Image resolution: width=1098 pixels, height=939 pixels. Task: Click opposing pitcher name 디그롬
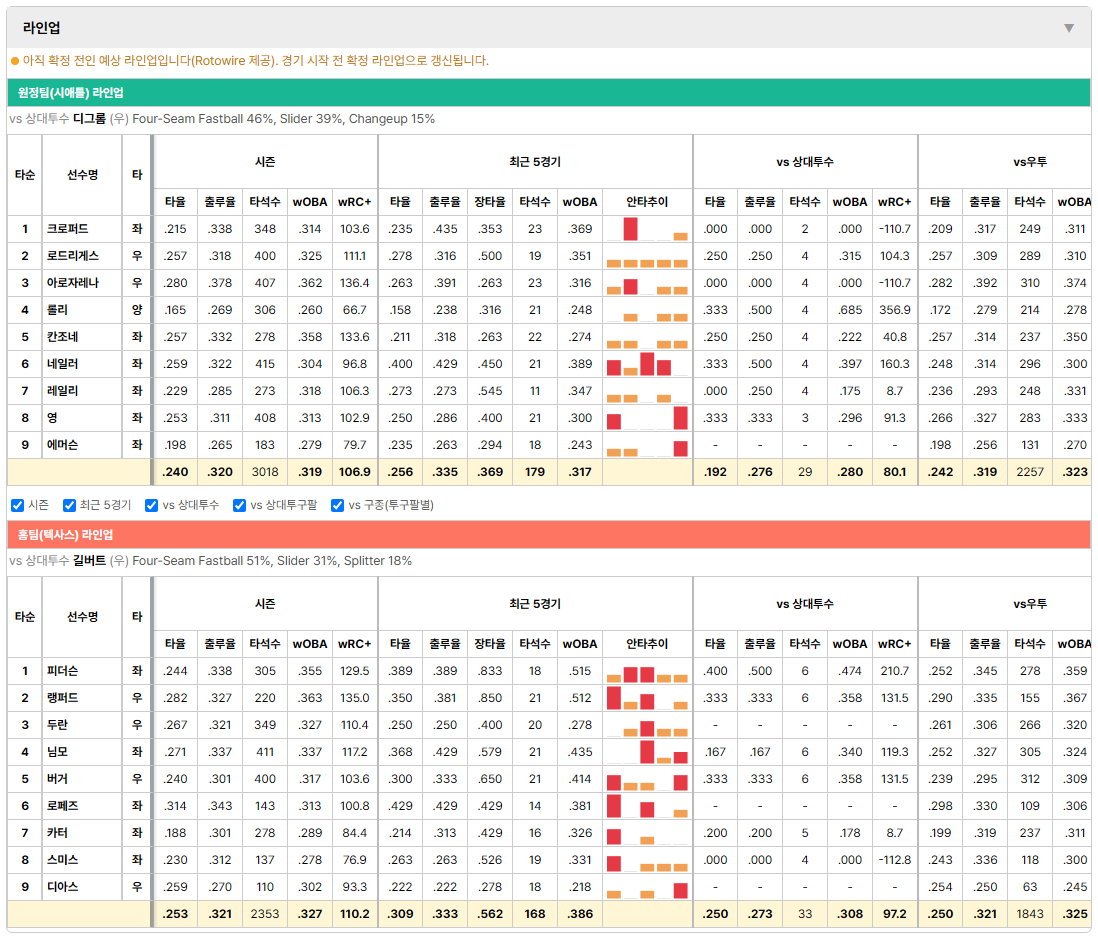tap(89, 119)
